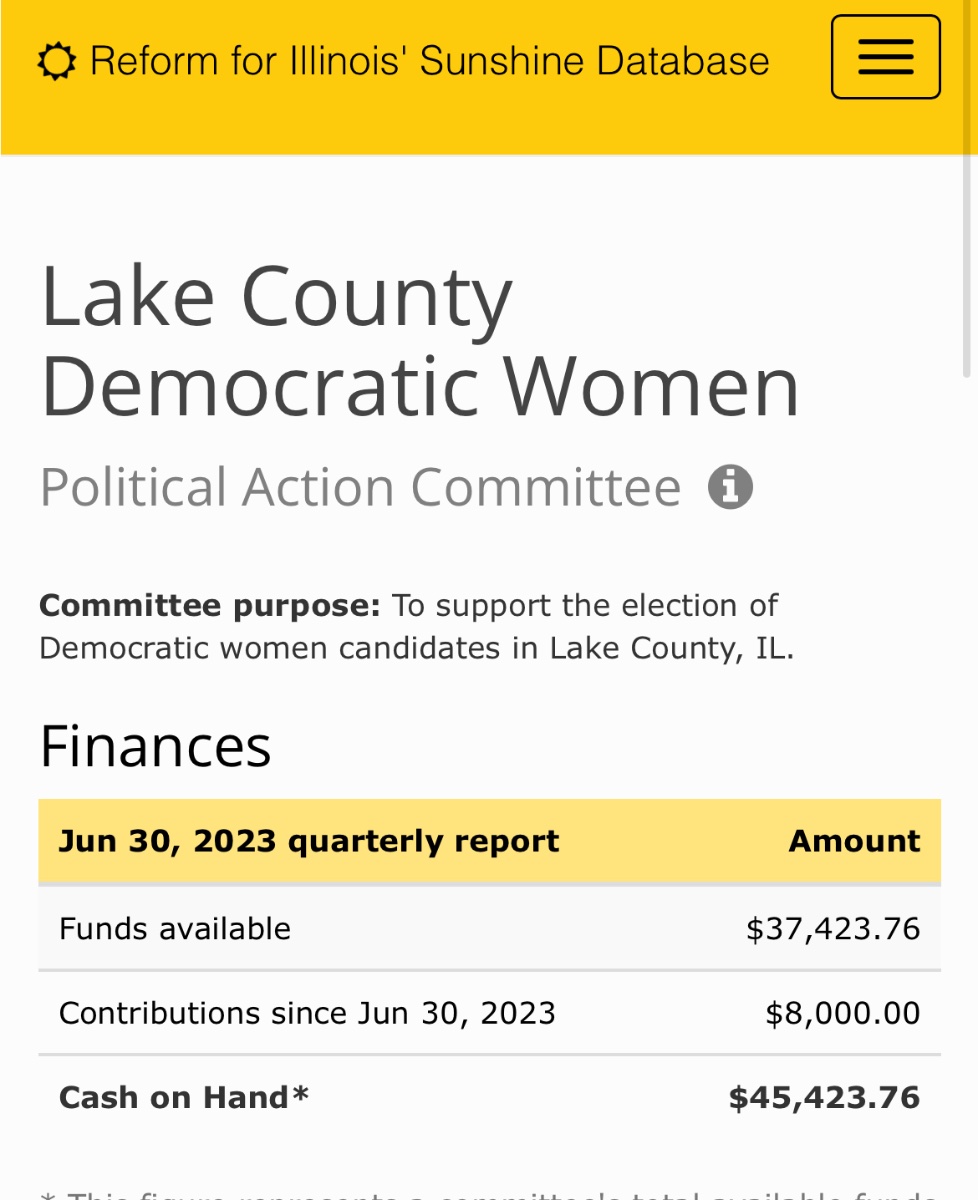Click the Finances section heading
Viewport: 978px width, 1200px height.
pyautogui.click(x=155, y=746)
